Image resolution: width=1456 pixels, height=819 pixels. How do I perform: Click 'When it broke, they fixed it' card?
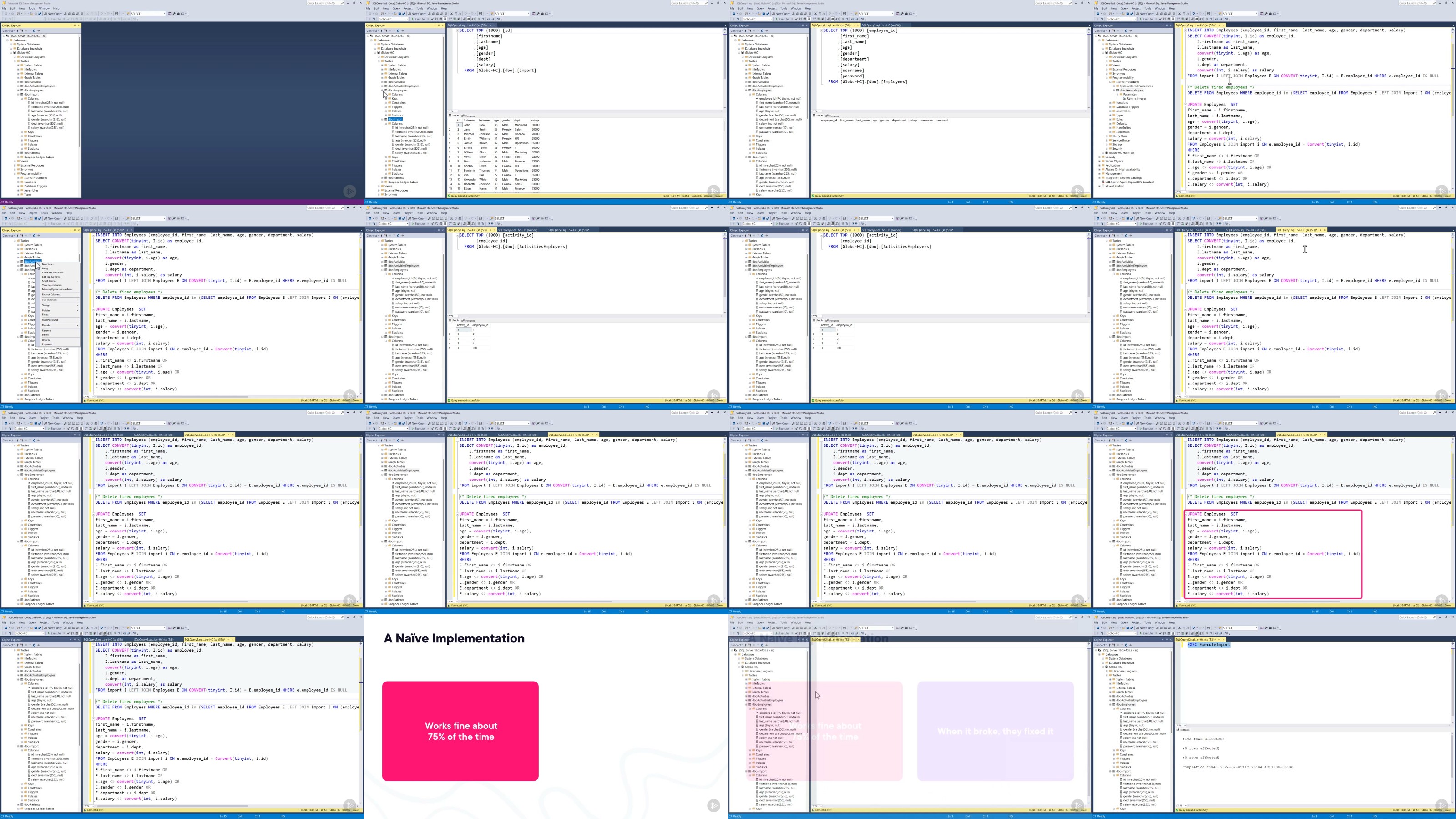coord(996,731)
